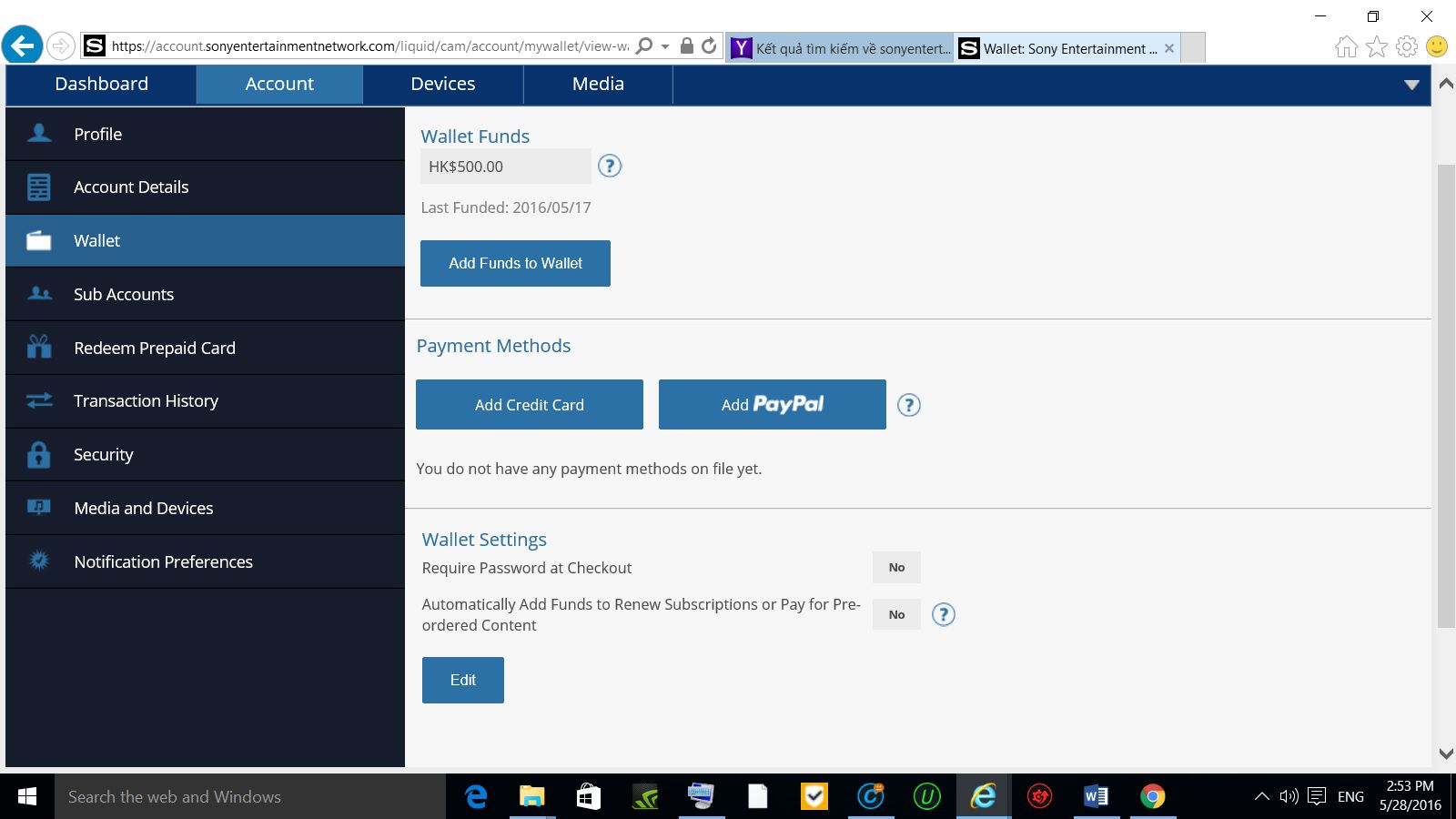Open the favorites star icon

(x=1377, y=46)
